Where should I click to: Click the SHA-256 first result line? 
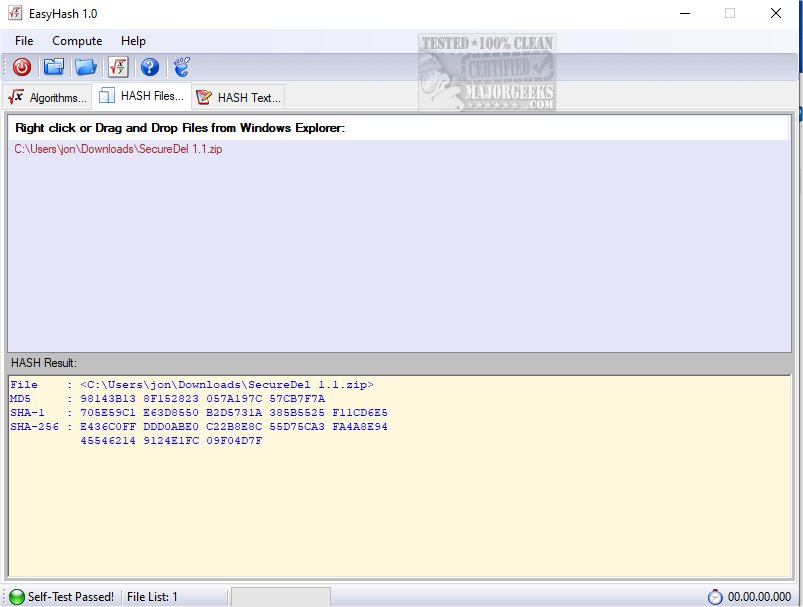tap(199, 427)
